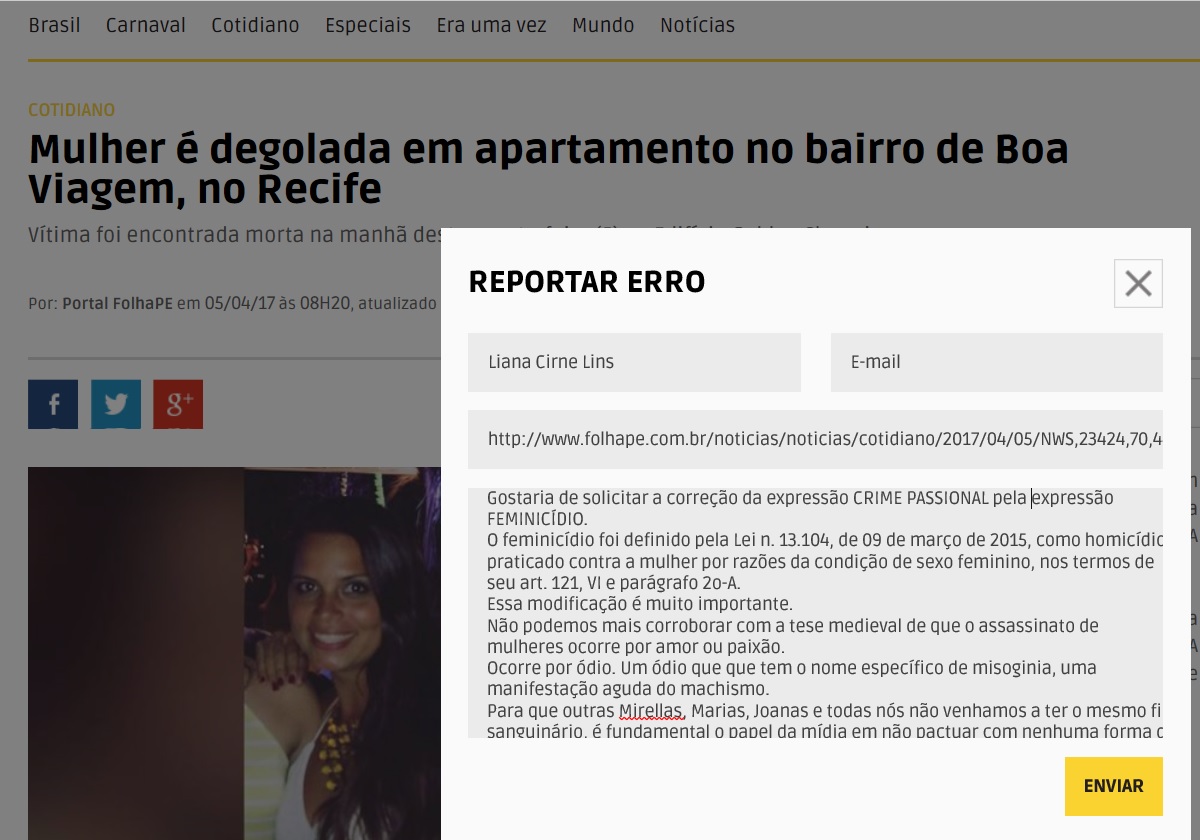Close the Reportar Erro dialog

pos(1138,283)
